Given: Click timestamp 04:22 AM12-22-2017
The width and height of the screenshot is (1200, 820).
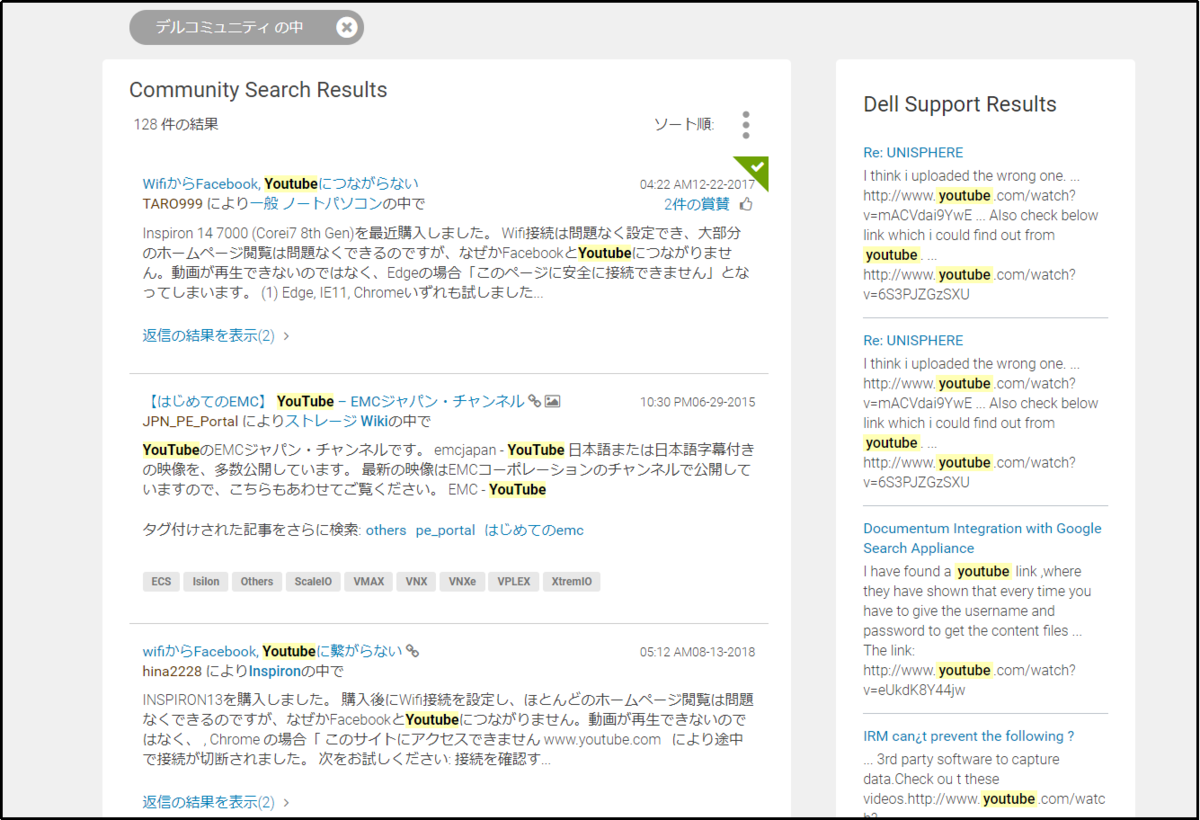Looking at the screenshot, I should (698, 184).
